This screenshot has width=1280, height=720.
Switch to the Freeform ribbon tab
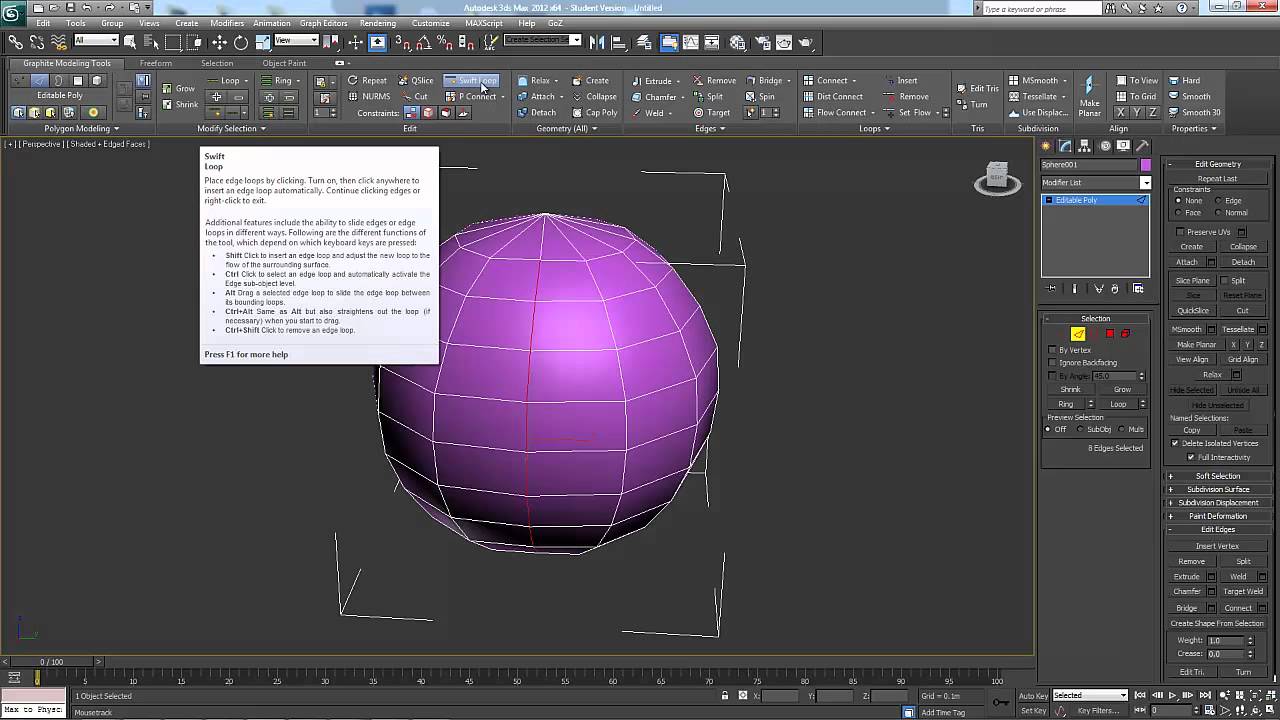point(155,63)
